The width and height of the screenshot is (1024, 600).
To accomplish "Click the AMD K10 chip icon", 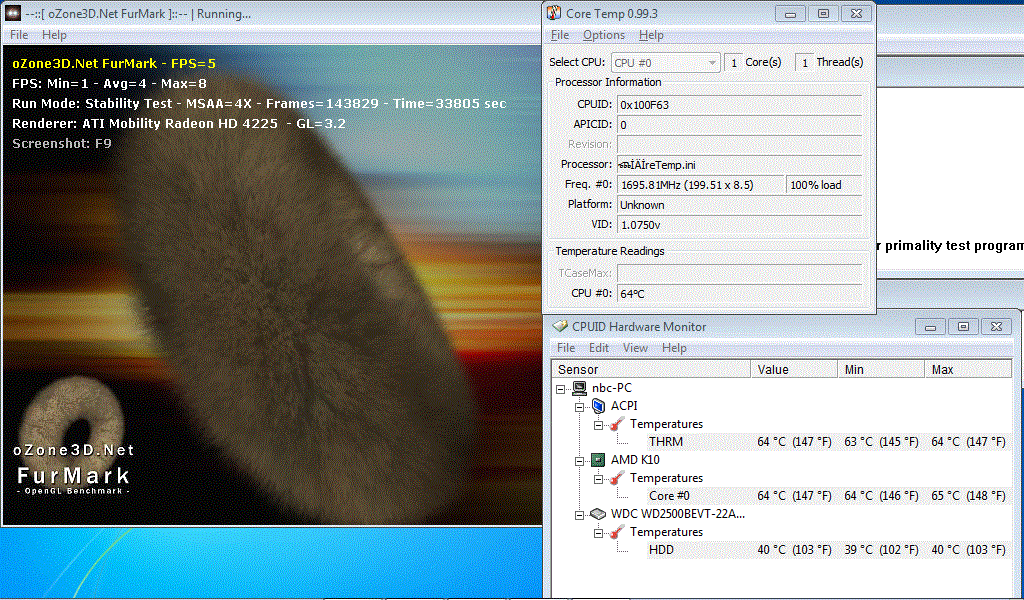I will pos(598,460).
